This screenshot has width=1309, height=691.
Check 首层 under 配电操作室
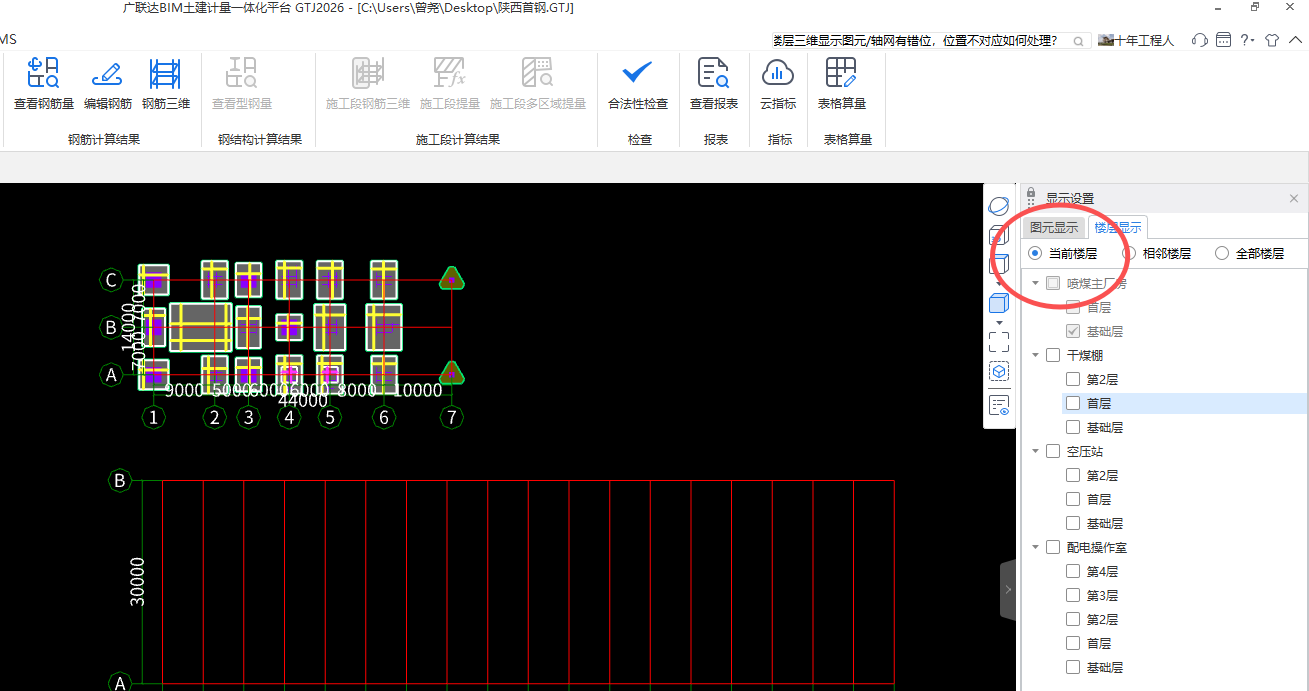(x=1073, y=643)
